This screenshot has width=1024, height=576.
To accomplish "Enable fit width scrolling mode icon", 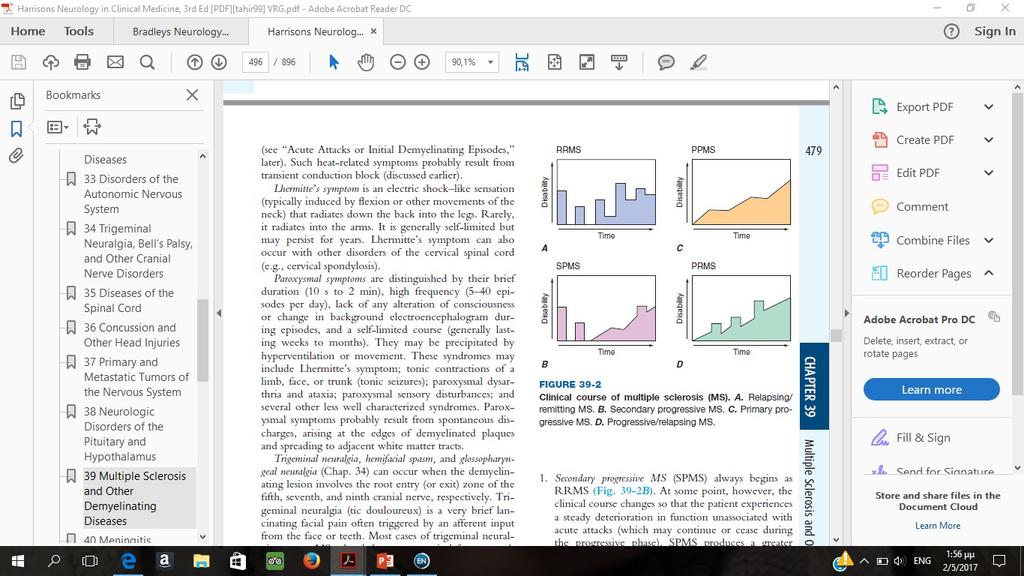I will coord(522,62).
